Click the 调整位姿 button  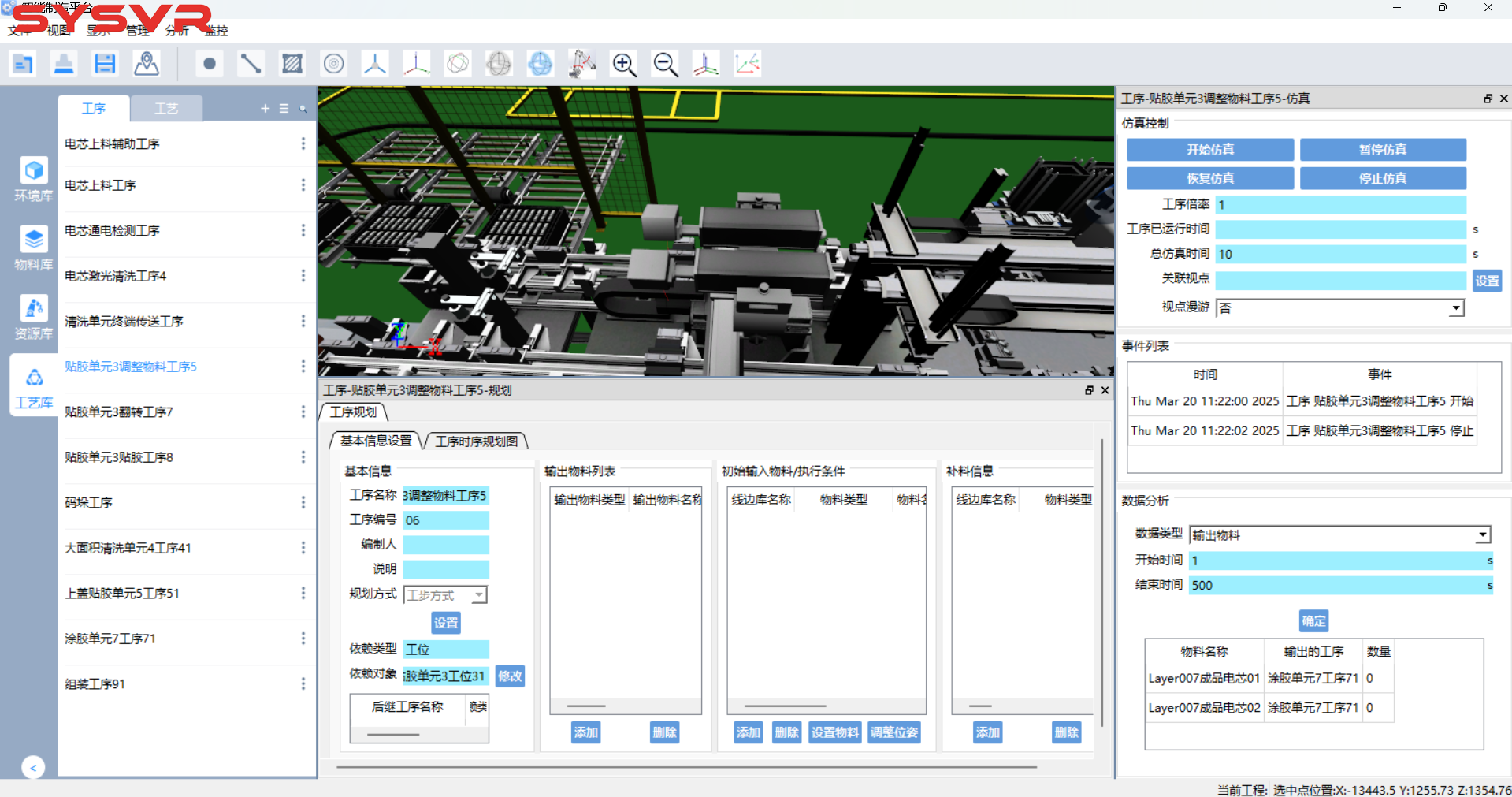tap(894, 732)
